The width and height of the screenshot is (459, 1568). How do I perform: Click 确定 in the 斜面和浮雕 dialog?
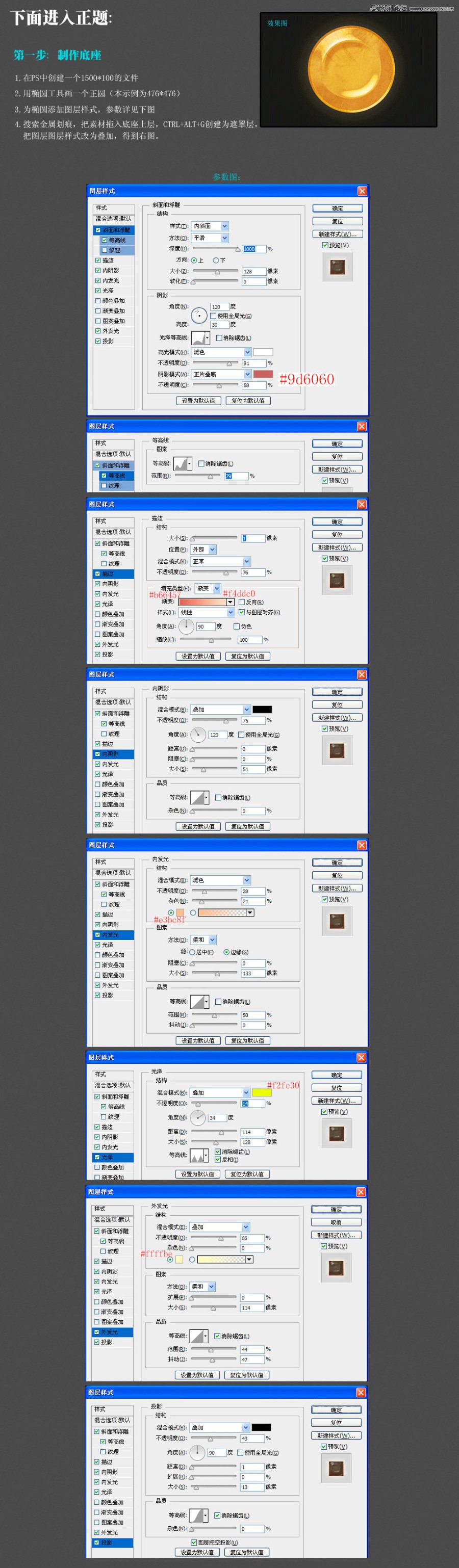337,208
